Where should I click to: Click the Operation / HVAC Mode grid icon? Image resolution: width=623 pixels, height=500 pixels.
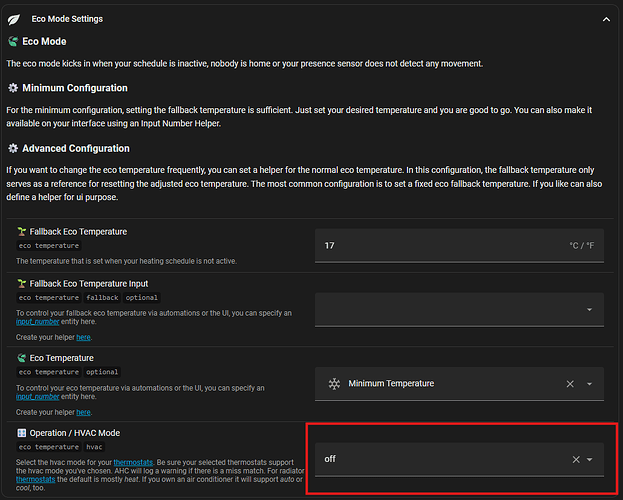click(x=22, y=432)
